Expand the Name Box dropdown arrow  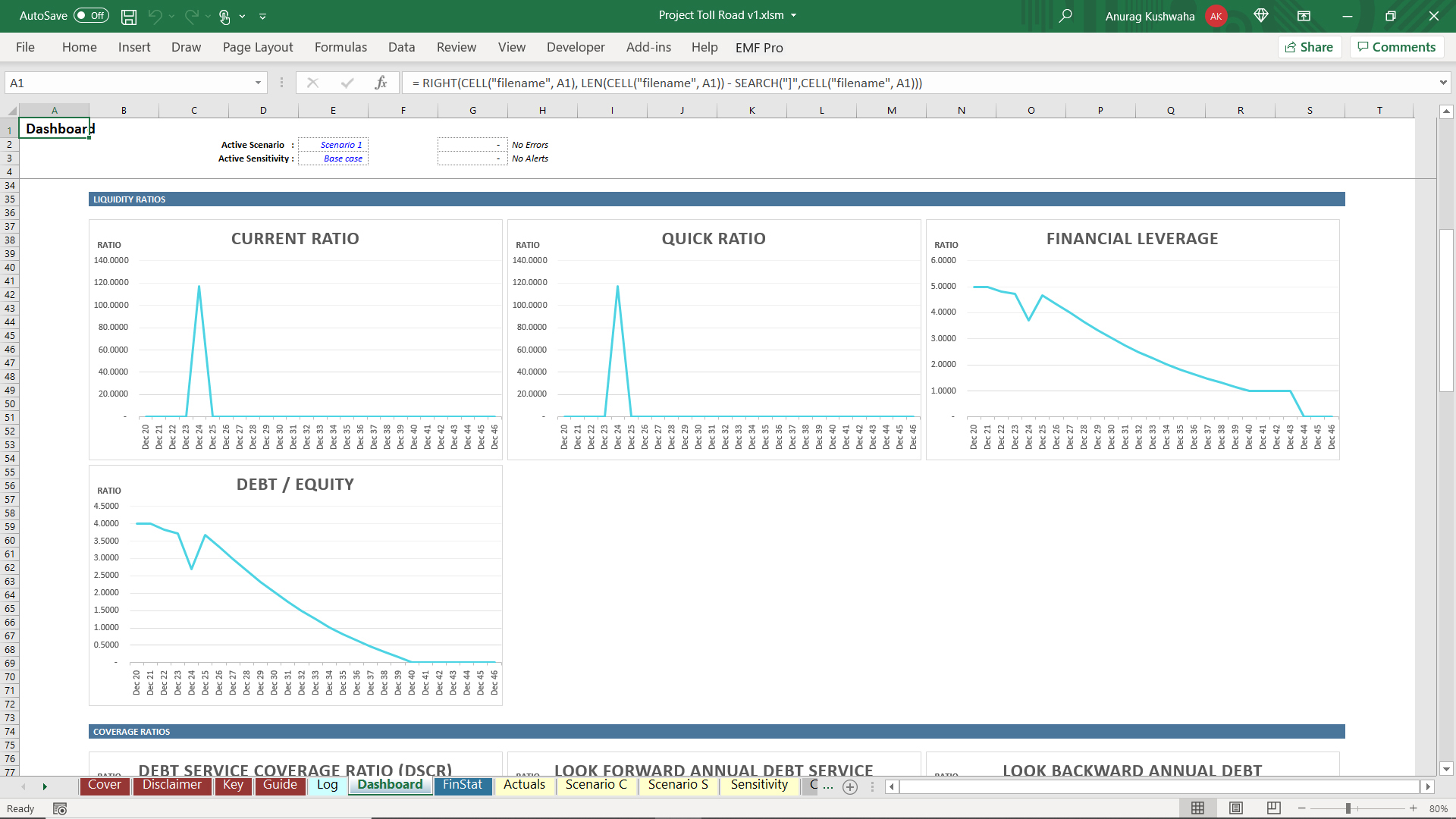(x=258, y=83)
